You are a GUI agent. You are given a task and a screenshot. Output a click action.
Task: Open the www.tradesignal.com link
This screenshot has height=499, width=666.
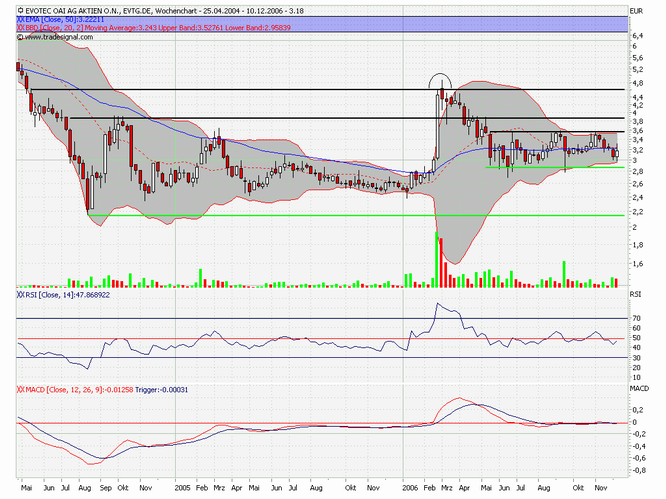click(59, 37)
